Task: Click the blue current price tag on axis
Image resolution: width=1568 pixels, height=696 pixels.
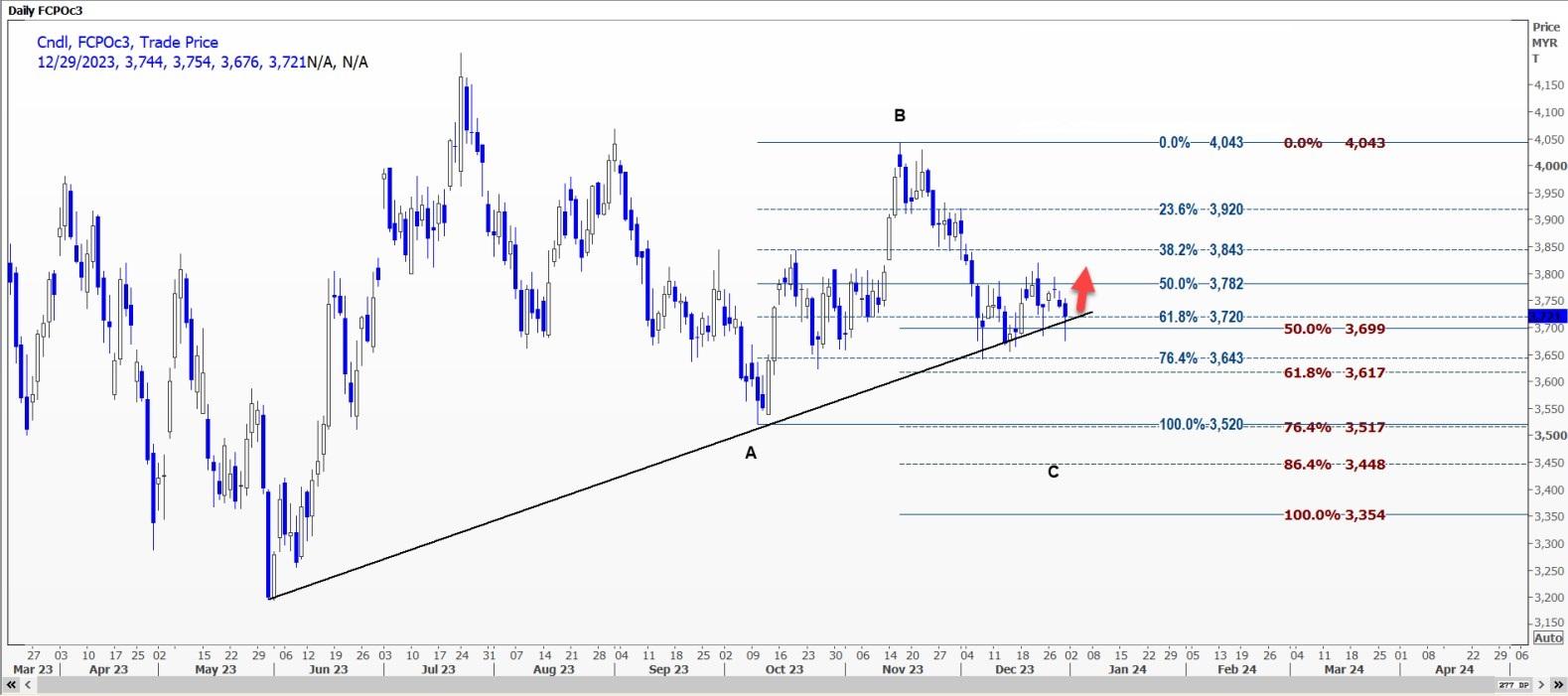Action: coord(1548,316)
